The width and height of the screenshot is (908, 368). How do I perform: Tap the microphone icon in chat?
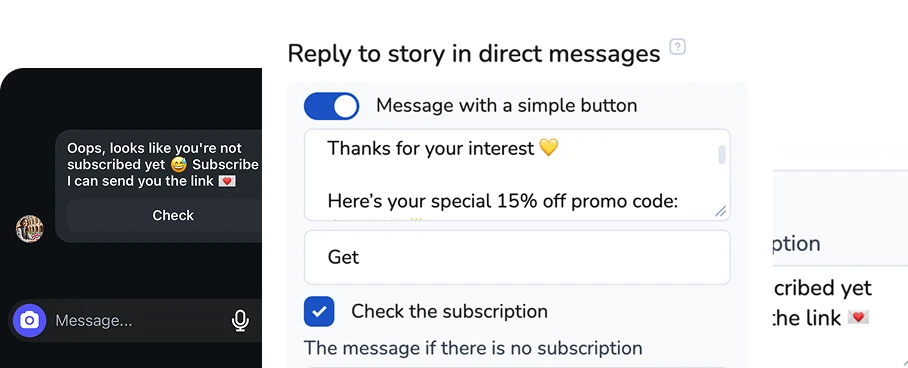240,320
